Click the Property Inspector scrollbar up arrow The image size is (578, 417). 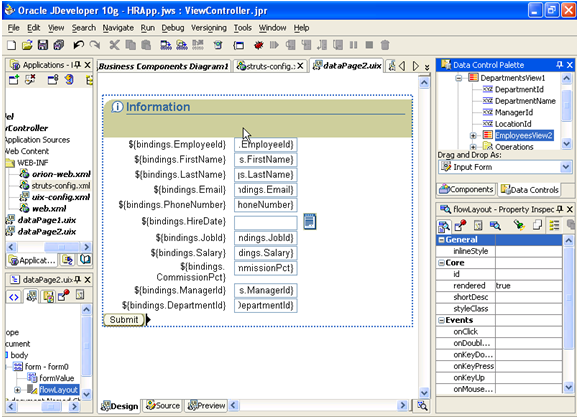pyautogui.click(x=568, y=240)
